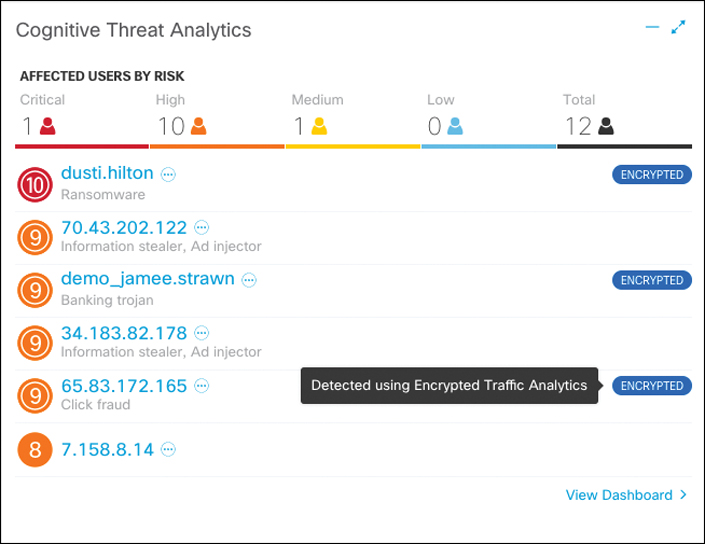Open more options for 70.43.202.122
Screen dimensions: 705x544
tap(202, 227)
